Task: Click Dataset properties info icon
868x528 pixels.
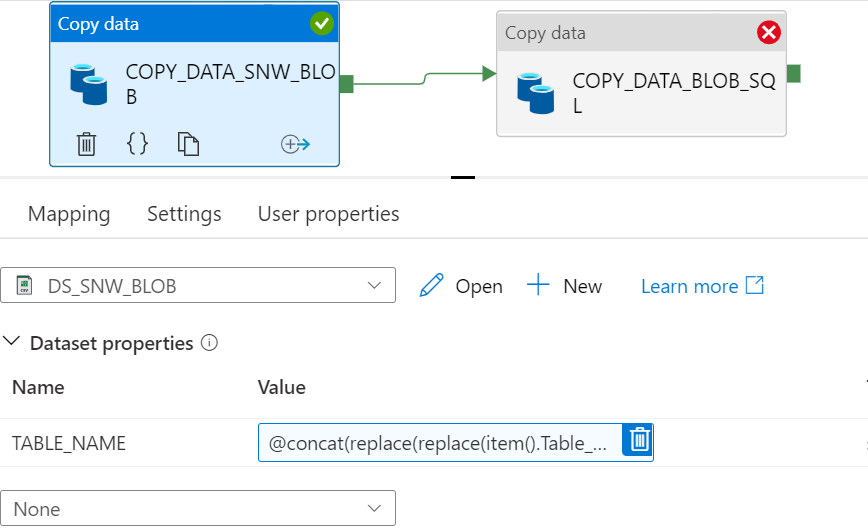Action: (209, 343)
